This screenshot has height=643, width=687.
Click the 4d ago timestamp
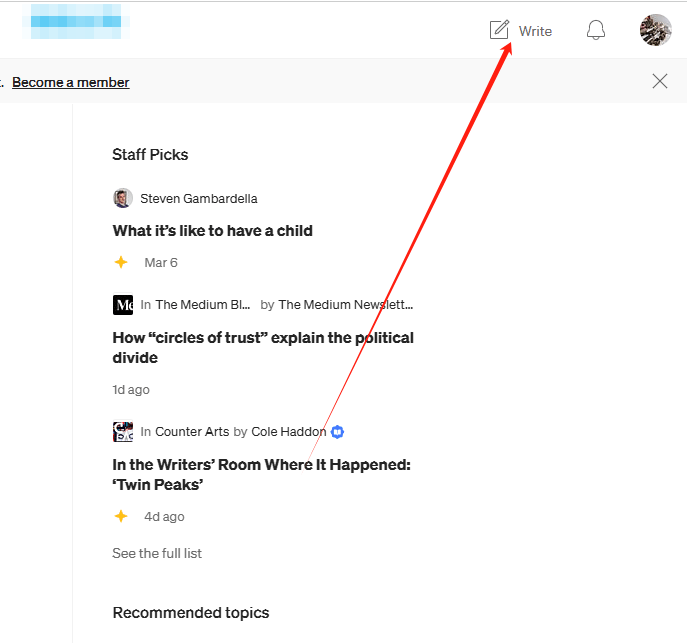tap(164, 517)
